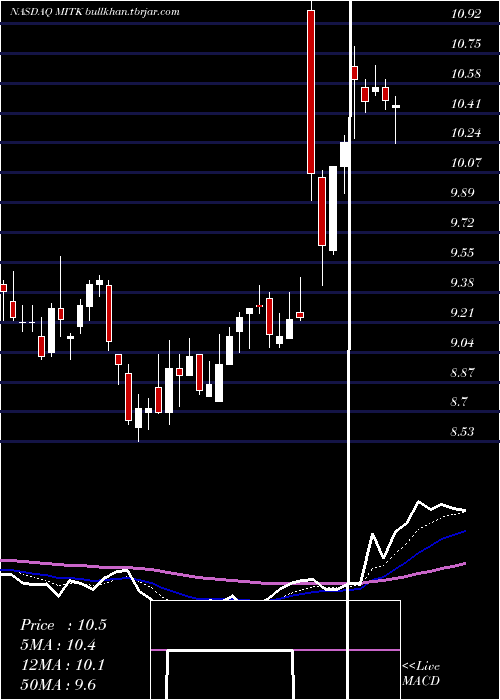Select the 10.75 price axis label
This screenshot has width=500, height=700.
[466, 44]
